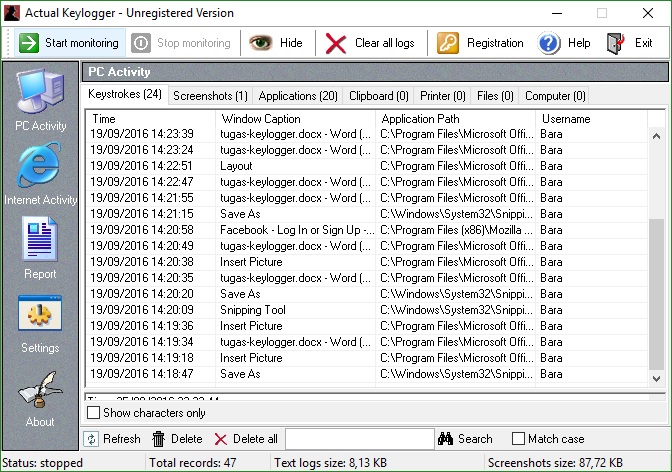Select the Insert Picture row at 14:19:36
Image resolution: width=672 pixels, height=472 pixels.
click(x=367, y=326)
